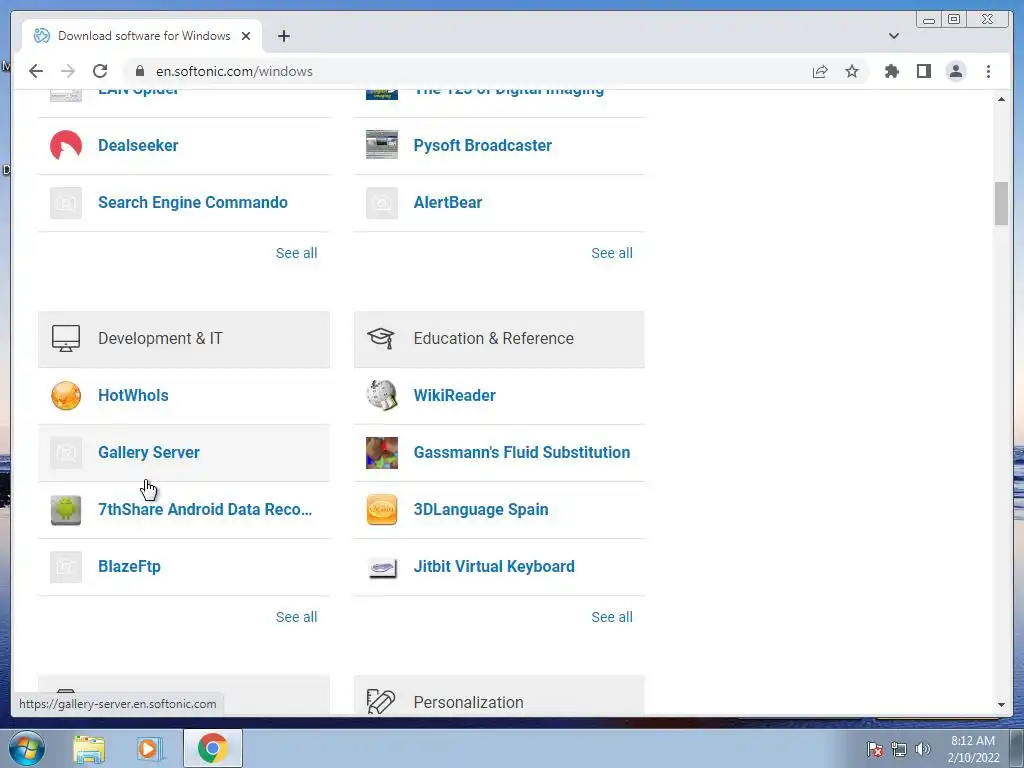Close the Download software for Windows tab

point(246,36)
